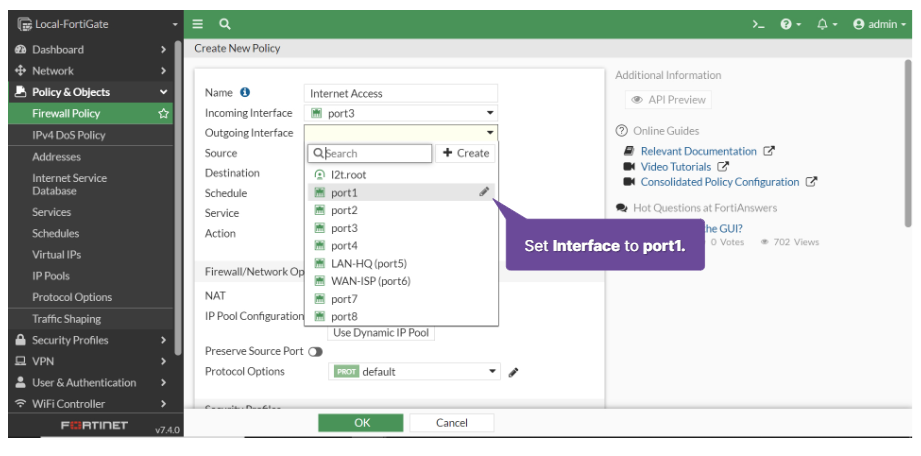Click the Name info icon
The image size is (921, 456).
point(245,92)
